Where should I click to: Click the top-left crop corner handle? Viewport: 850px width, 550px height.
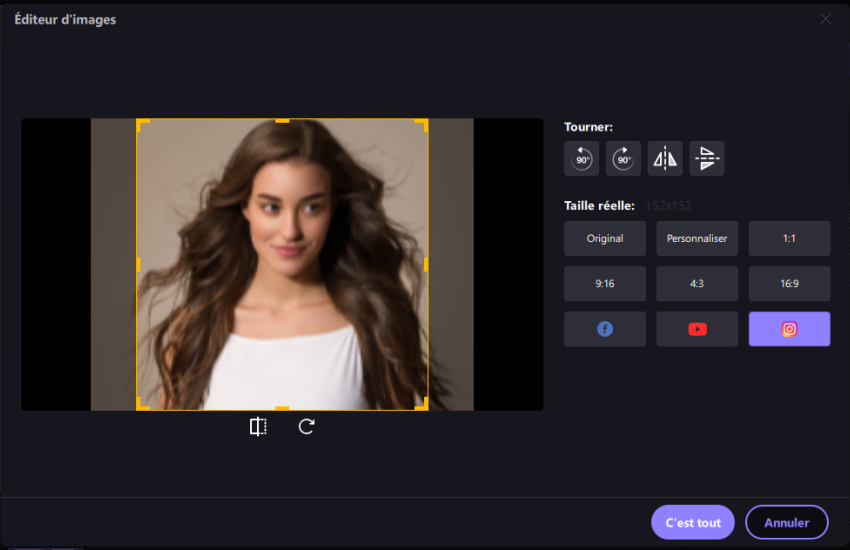coord(140,123)
